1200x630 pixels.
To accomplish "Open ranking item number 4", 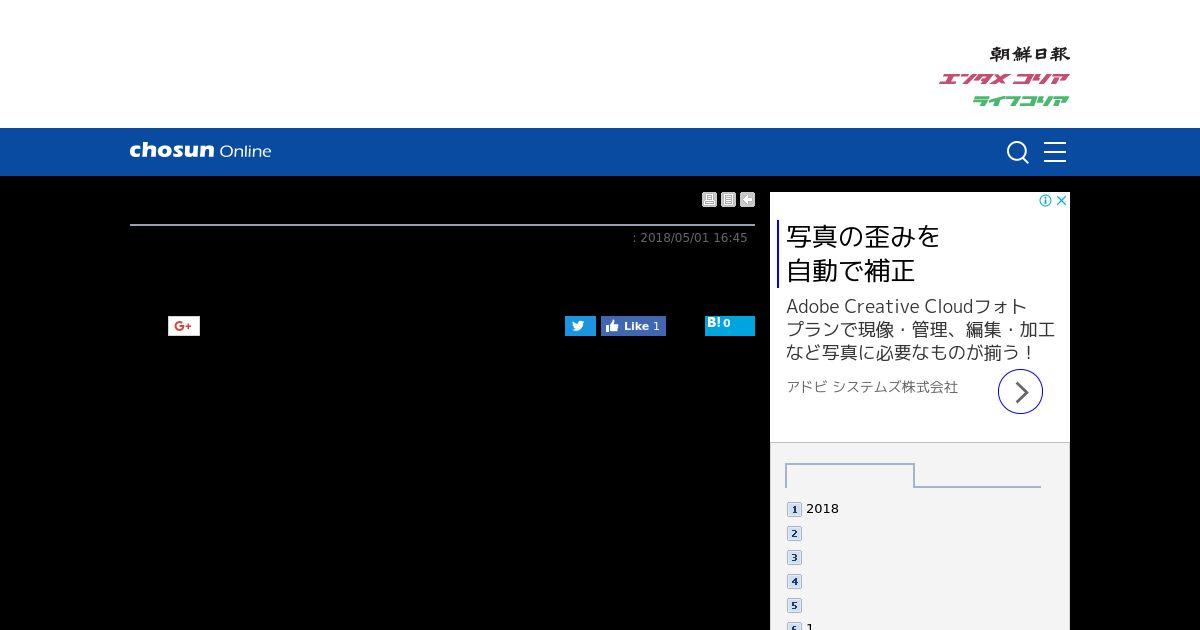I will click(794, 581).
